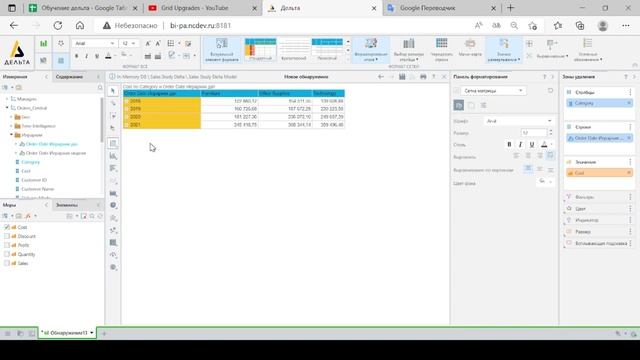Save discovery with floppy disk icon
Image resolution: width=640 pixels, height=360 pixels.
402,77
